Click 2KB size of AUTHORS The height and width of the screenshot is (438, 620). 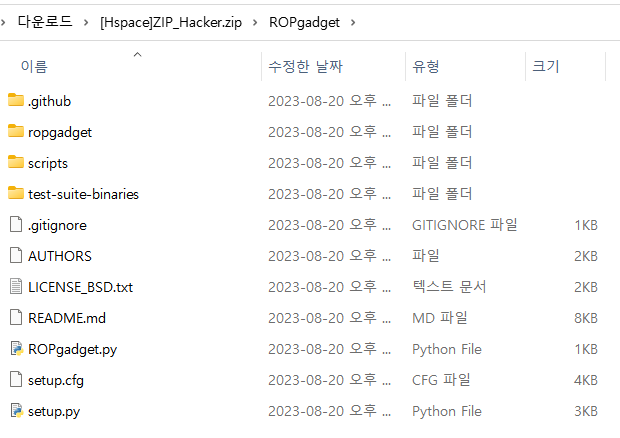coord(586,256)
